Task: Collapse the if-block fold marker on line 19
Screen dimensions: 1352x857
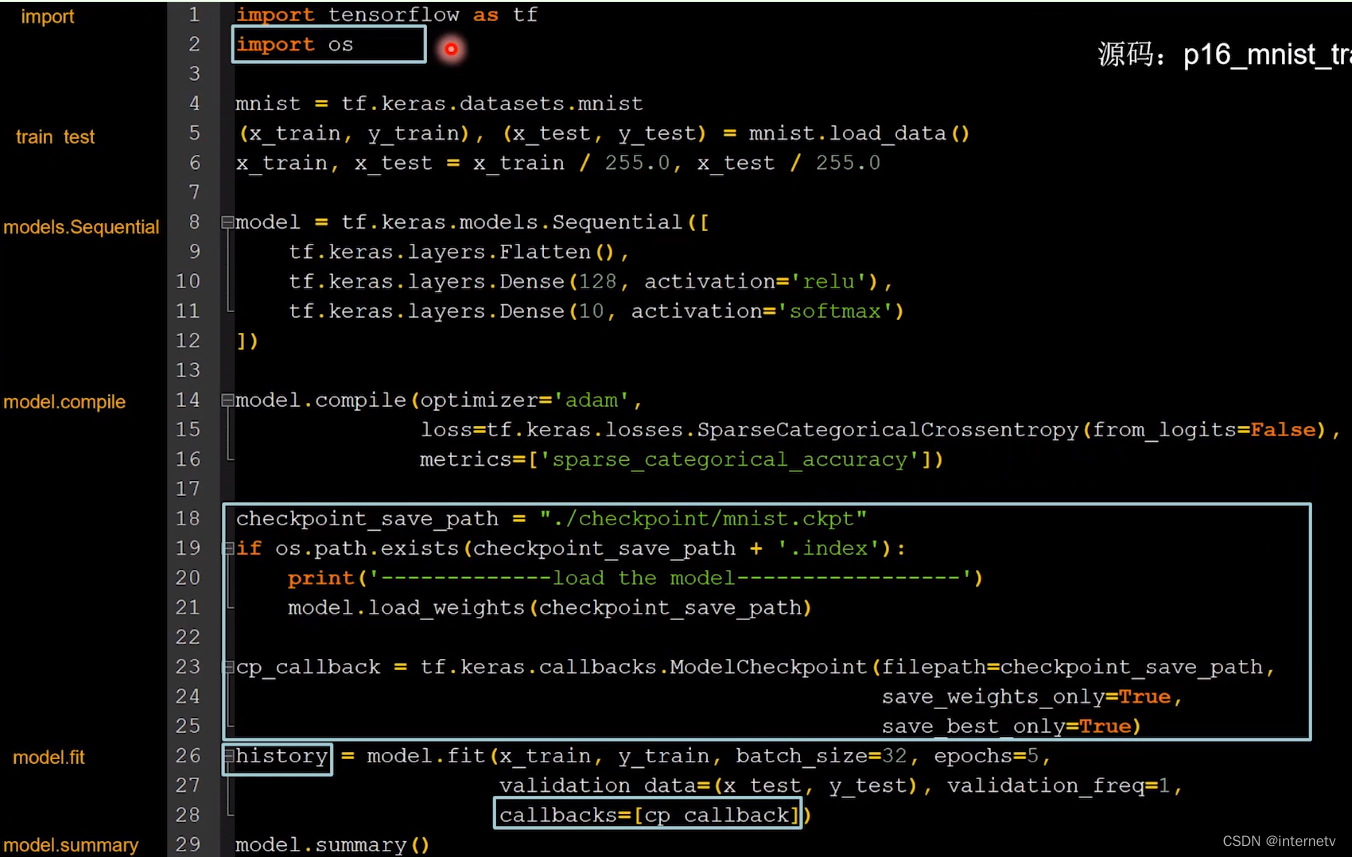Action: tap(228, 548)
